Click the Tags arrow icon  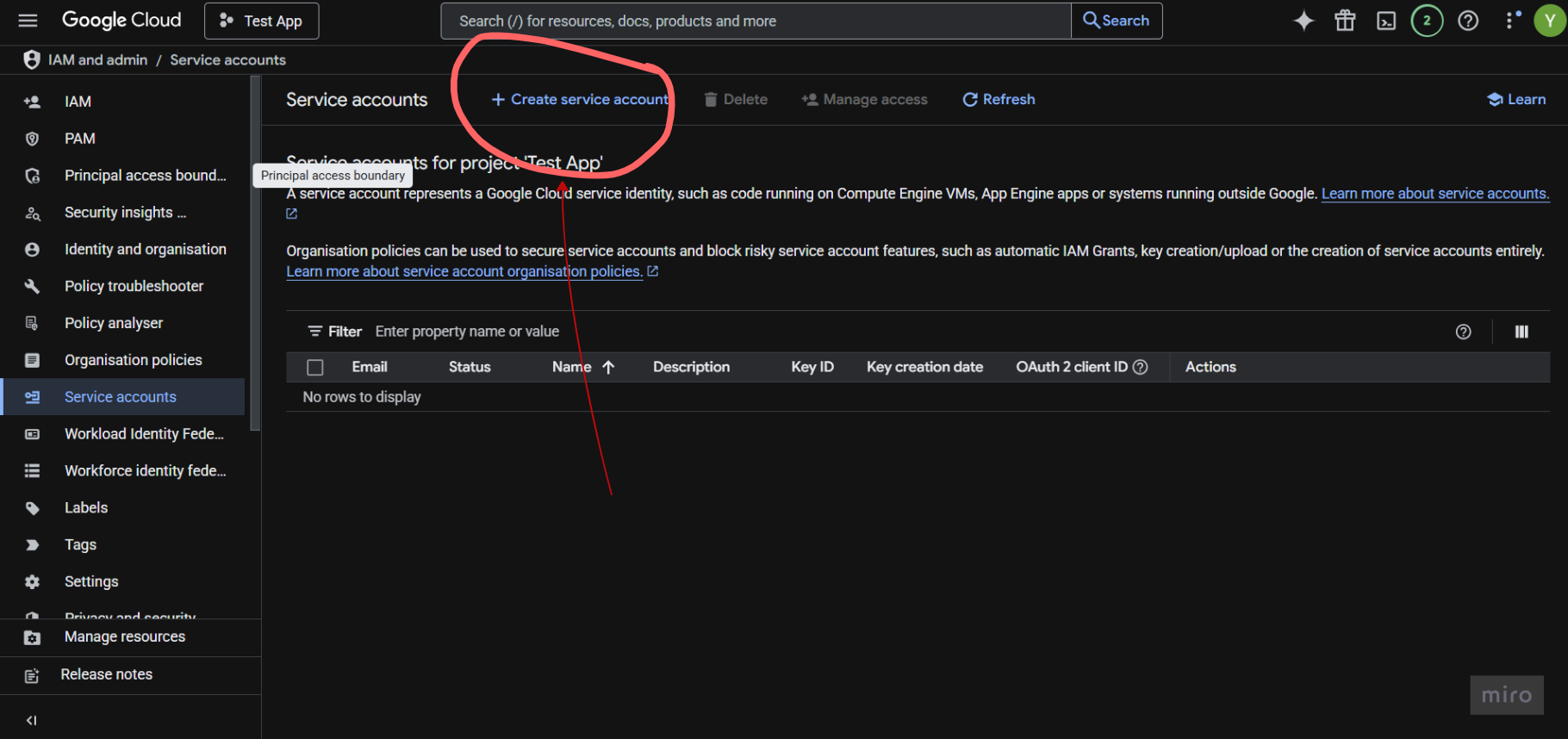pyautogui.click(x=32, y=545)
